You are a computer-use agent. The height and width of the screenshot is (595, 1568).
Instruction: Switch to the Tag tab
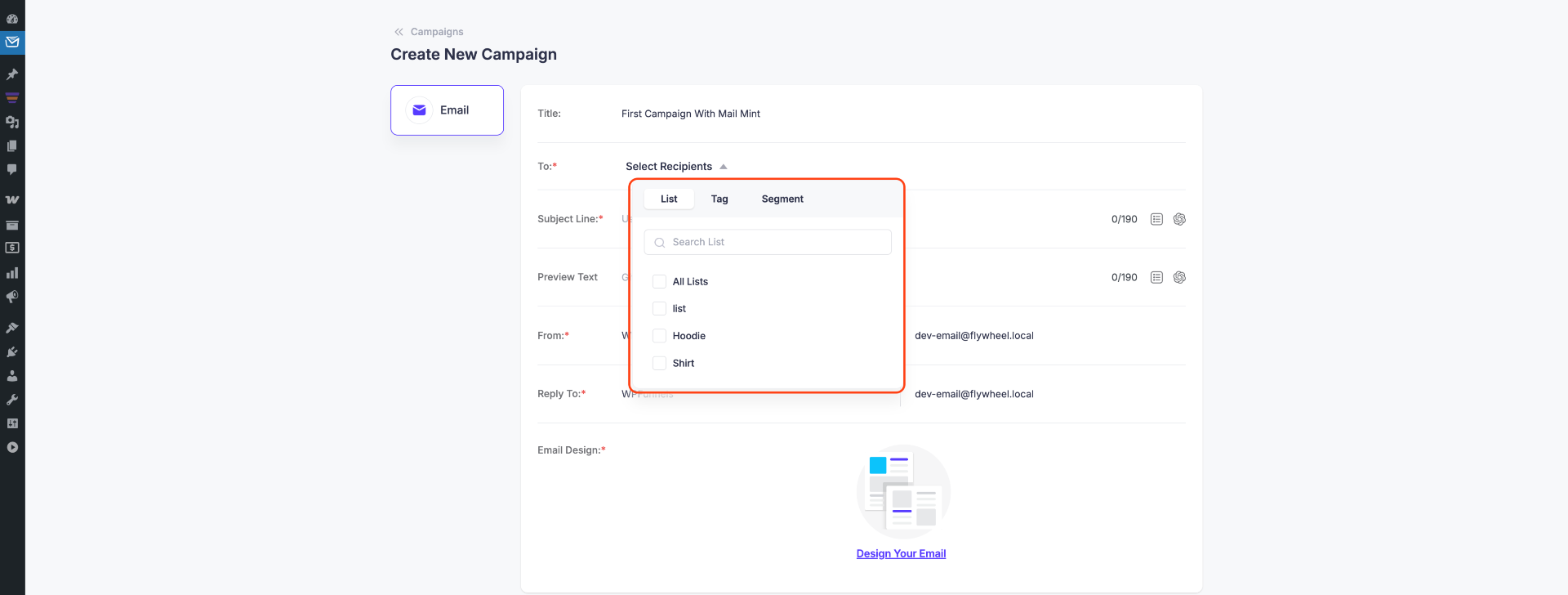click(x=719, y=199)
